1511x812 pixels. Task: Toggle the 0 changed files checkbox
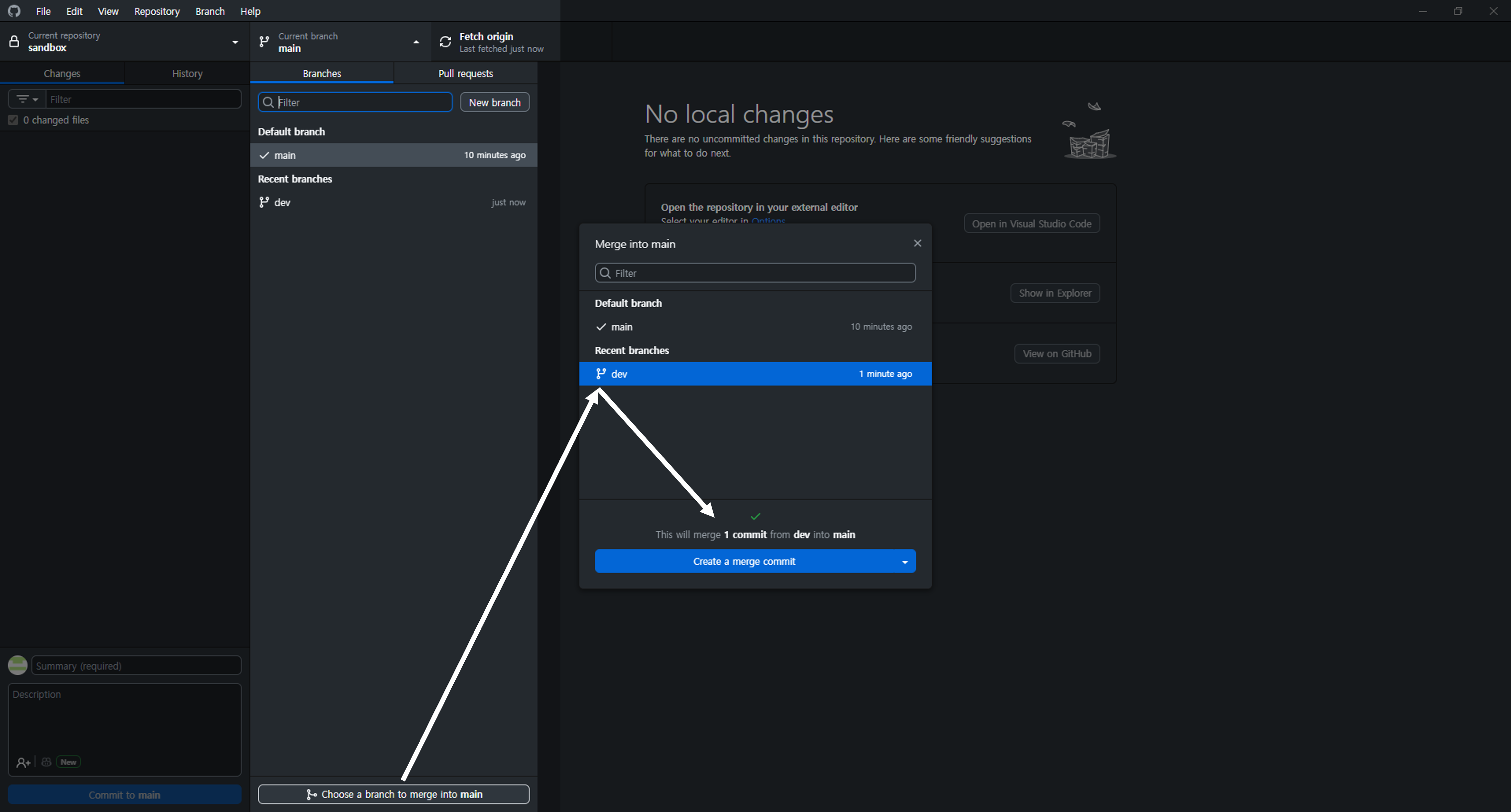click(x=13, y=120)
